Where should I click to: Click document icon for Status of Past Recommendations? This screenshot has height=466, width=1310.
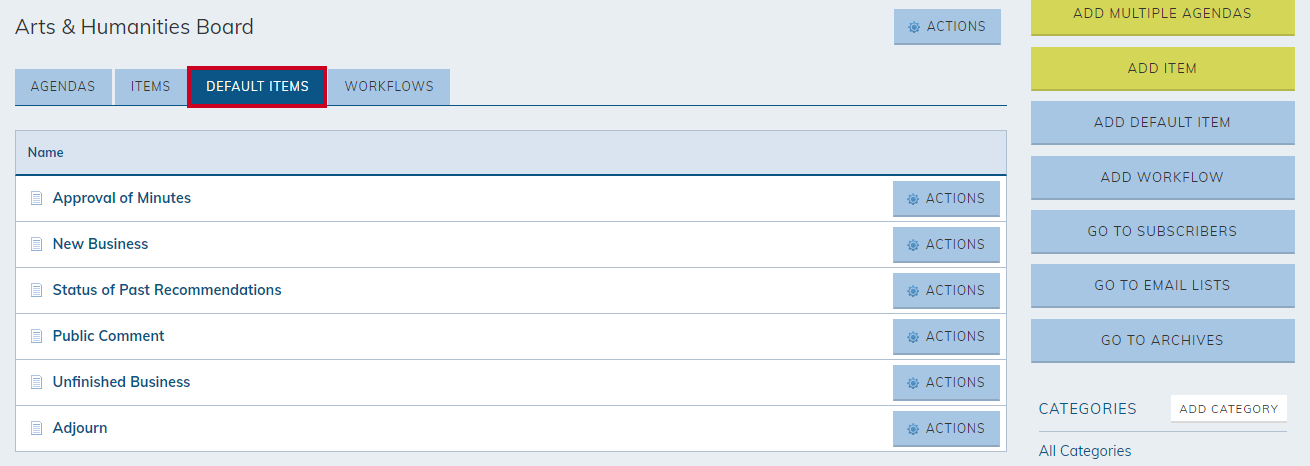37,290
